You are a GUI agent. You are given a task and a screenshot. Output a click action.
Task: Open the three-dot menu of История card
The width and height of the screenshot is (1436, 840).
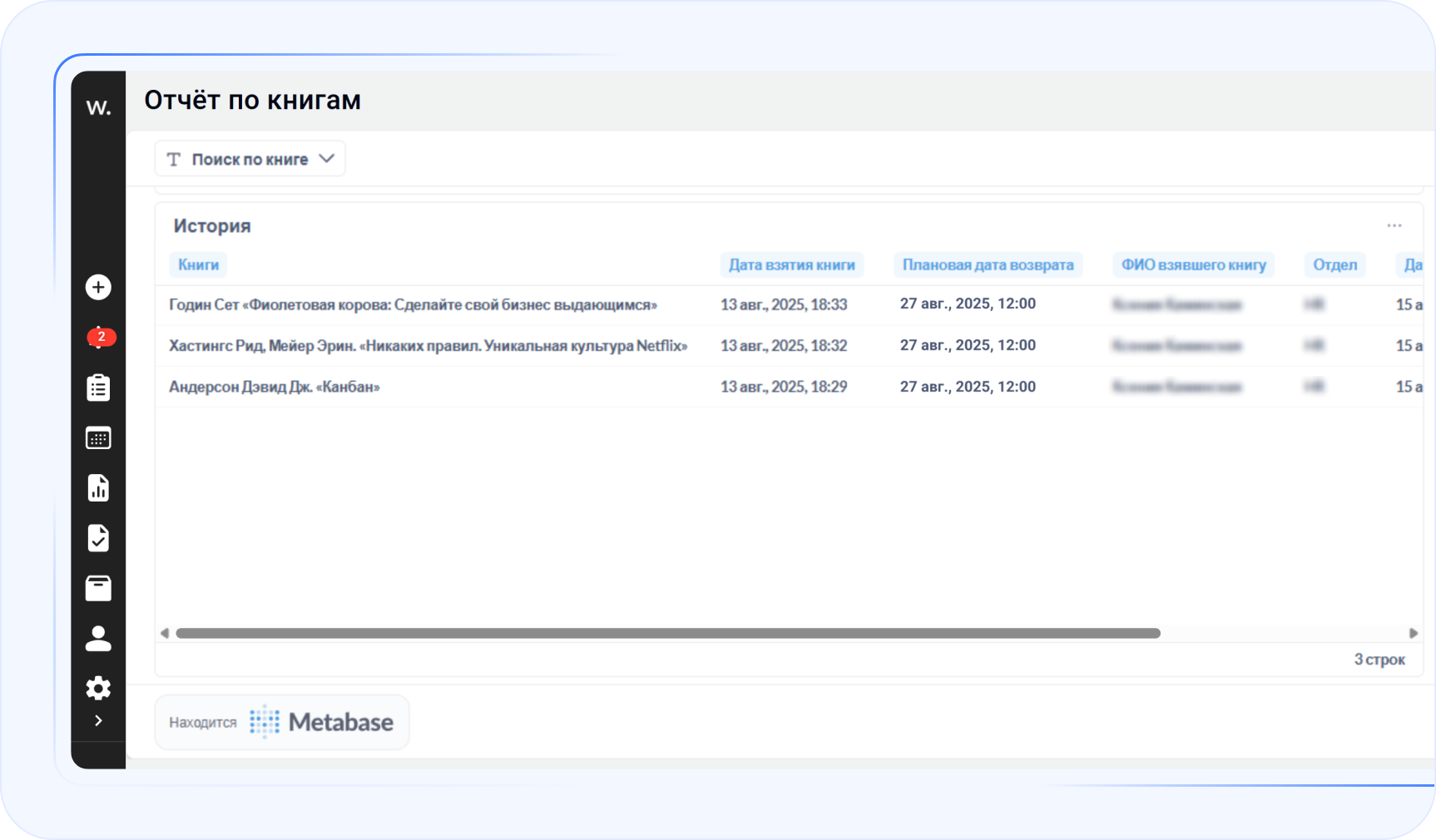pos(1394,225)
